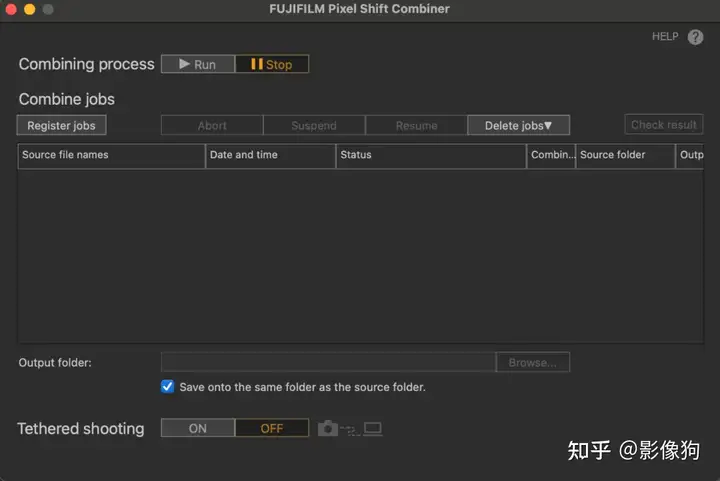Click the camera connection icon
This screenshot has height=481, width=720.
[328, 428]
